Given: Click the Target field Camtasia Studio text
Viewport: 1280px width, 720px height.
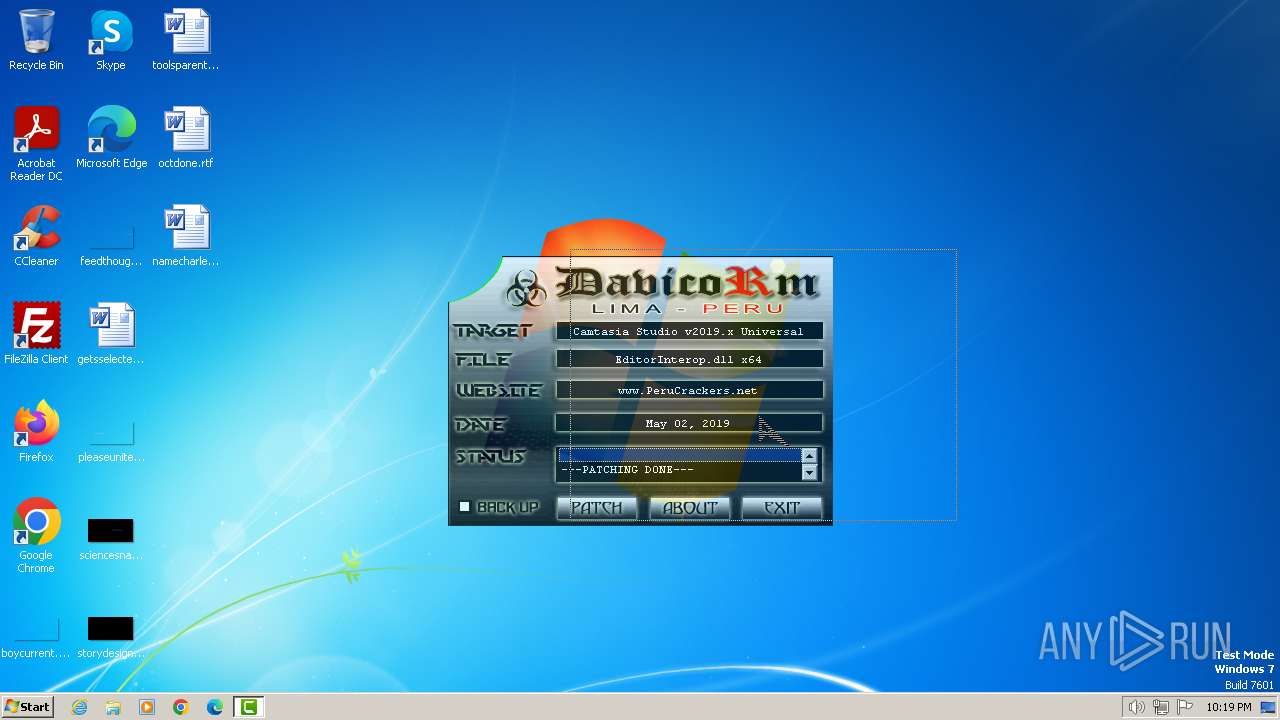Looking at the screenshot, I should [x=688, y=331].
